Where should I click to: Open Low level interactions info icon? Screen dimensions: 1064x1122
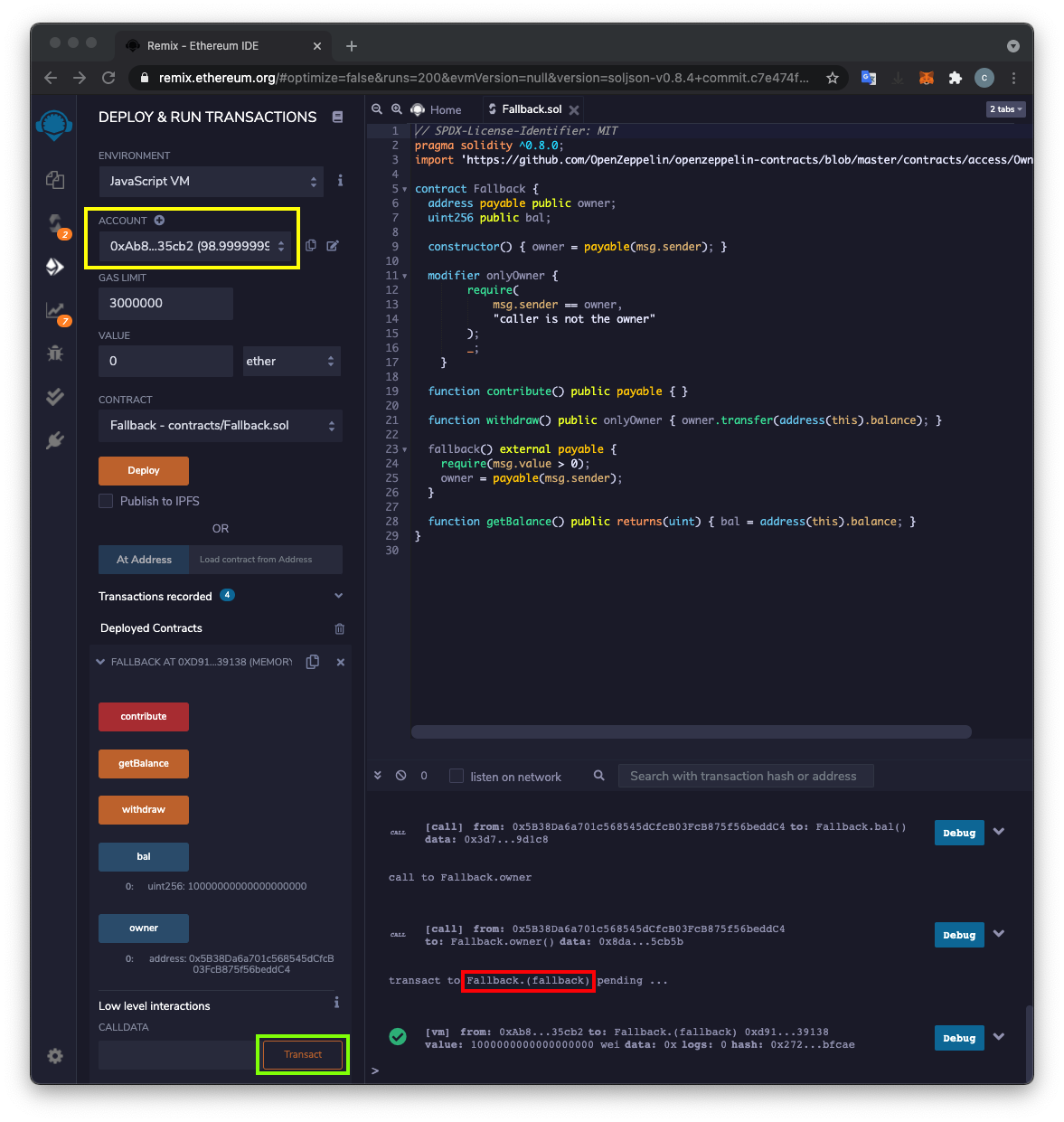[336, 1003]
